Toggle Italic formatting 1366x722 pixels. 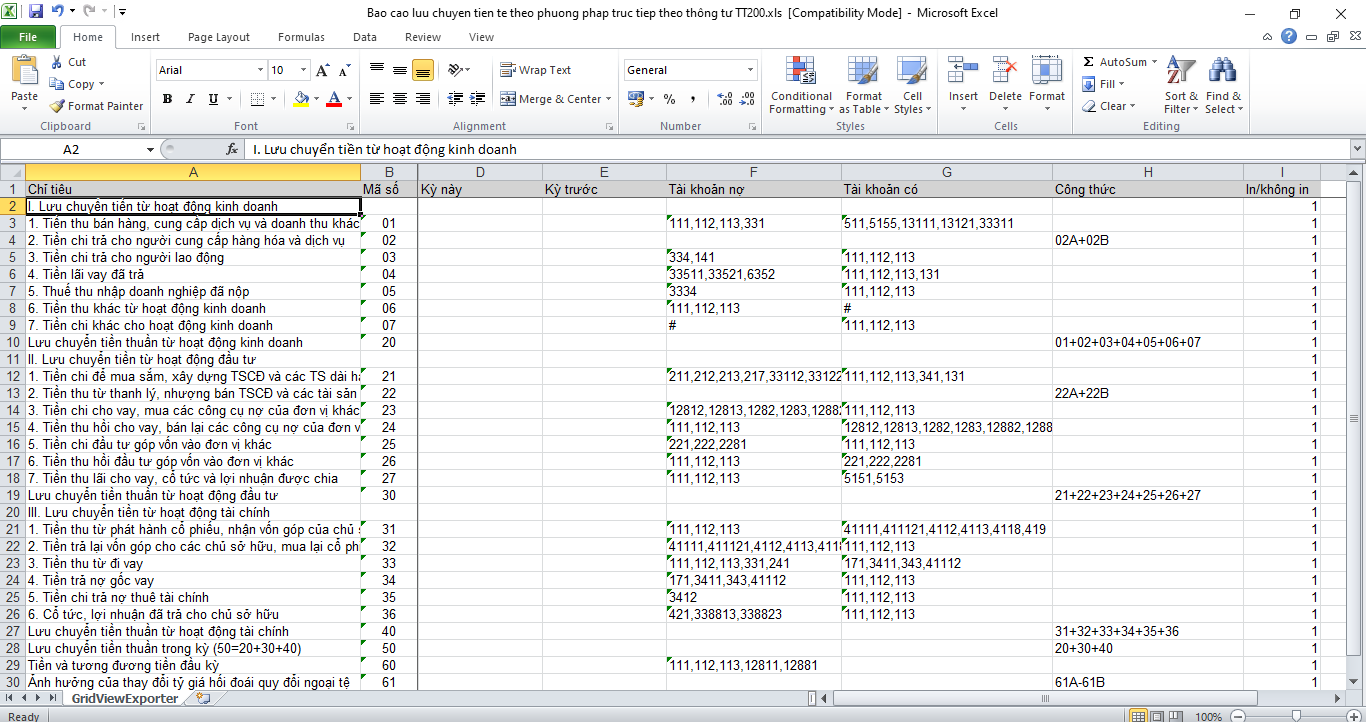pos(190,99)
